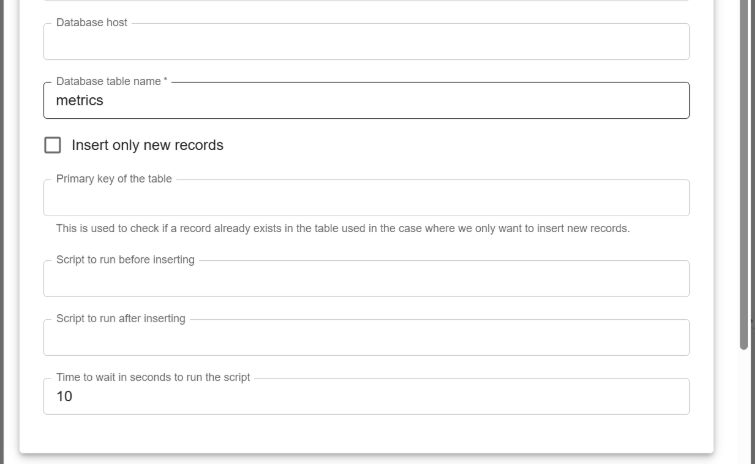The width and height of the screenshot is (755, 464).
Task: Click the "Database table name *" floating label
Action: 112,81
